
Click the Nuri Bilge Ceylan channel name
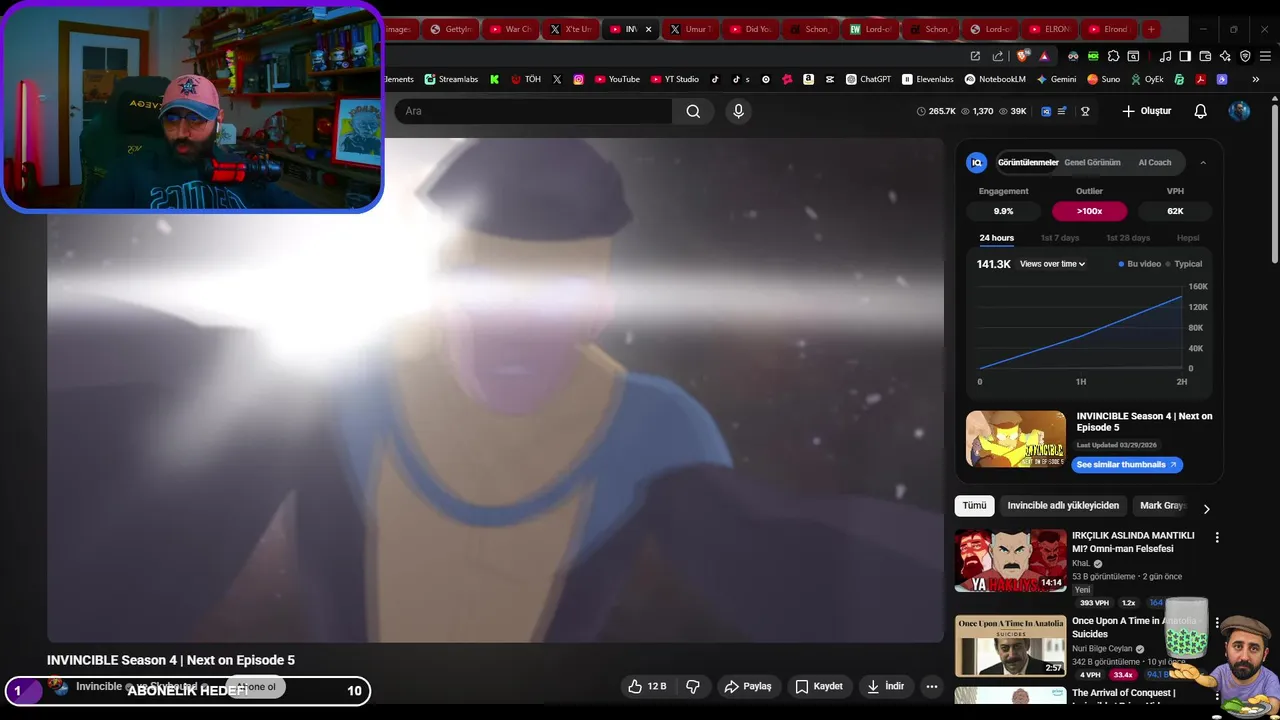pyautogui.click(x=1102, y=649)
